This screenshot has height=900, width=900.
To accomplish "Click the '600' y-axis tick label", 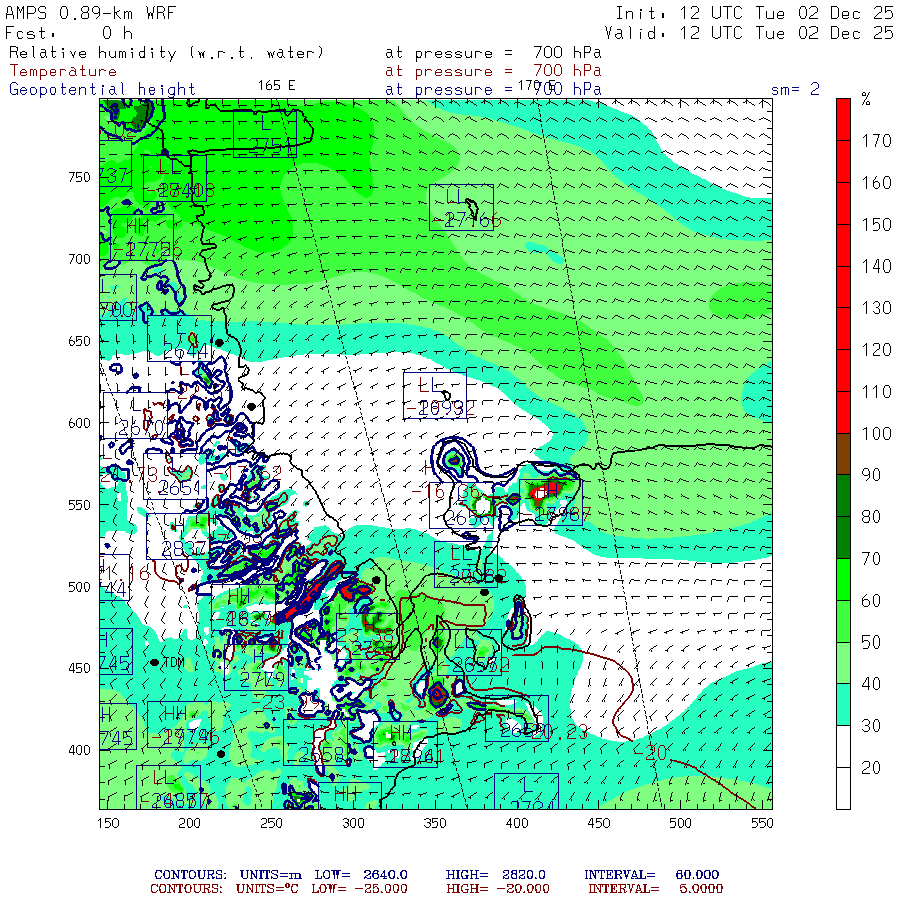I will (79, 423).
